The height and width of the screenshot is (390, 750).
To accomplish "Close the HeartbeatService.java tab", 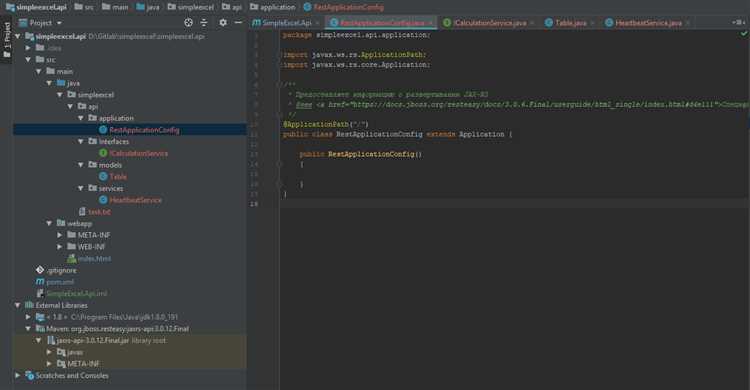I will coord(688,23).
